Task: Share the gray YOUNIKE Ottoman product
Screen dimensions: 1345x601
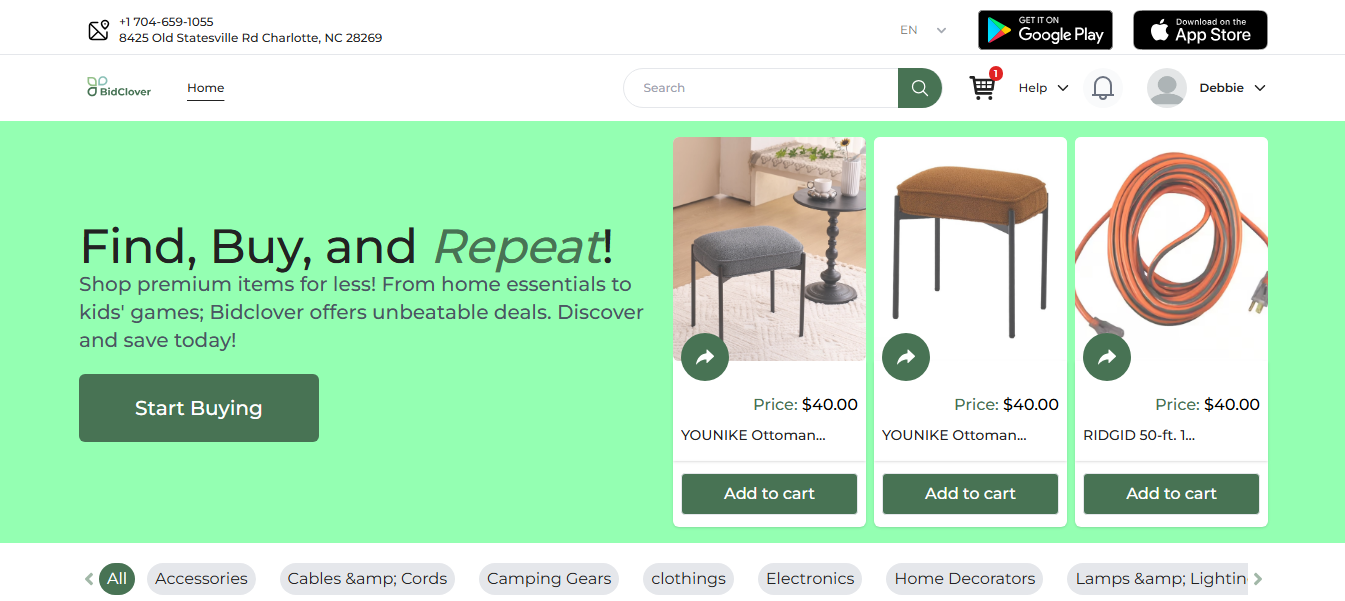Action: pyautogui.click(x=705, y=357)
